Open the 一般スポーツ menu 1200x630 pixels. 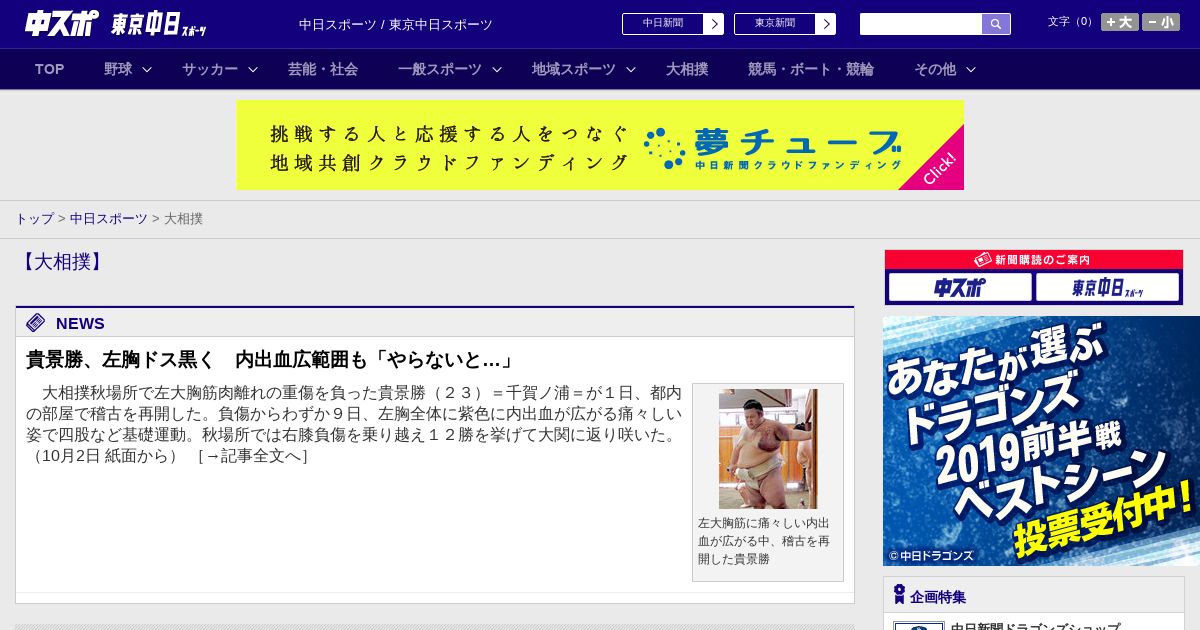[x=440, y=69]
